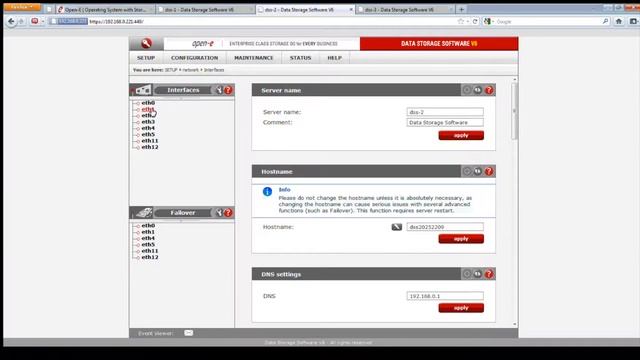Screen dimensions: 640x360
Task: Click the blue Info icon in Hostname box
Action: [x=267, y=191]
